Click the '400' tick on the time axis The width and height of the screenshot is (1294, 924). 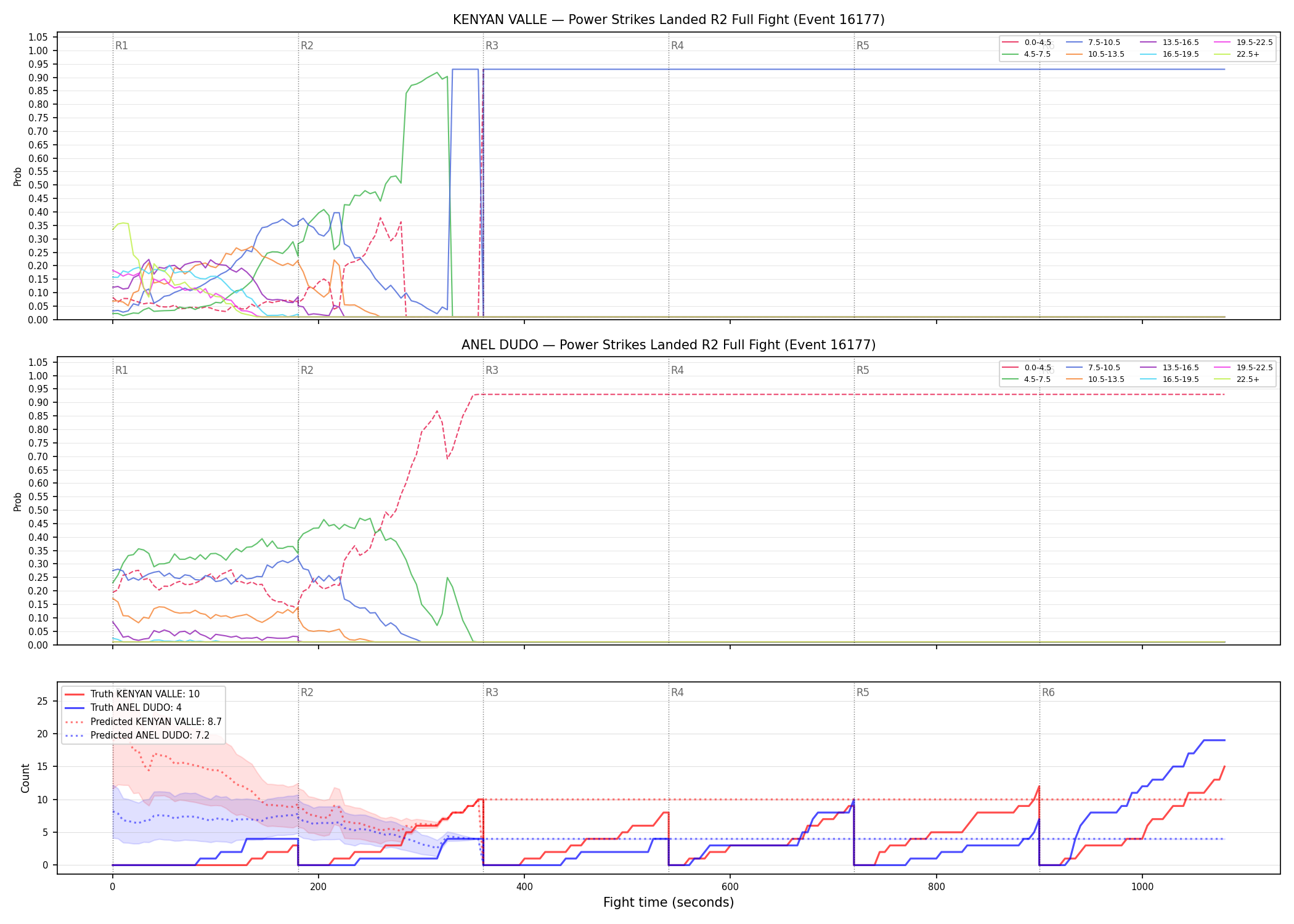(x=524, y=887)
